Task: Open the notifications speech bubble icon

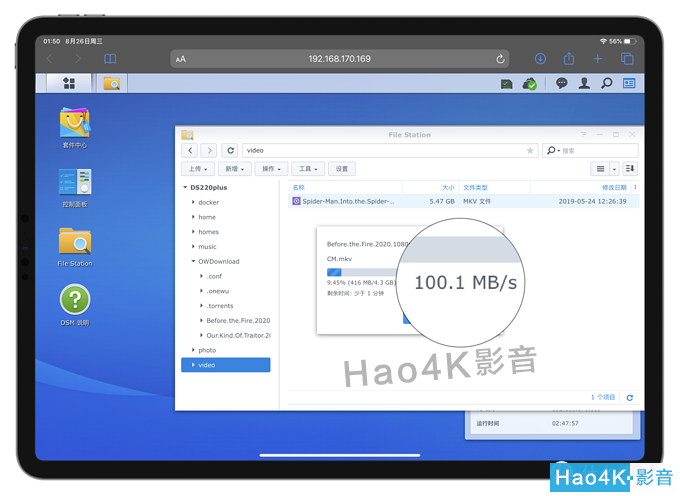Action: 562,83
